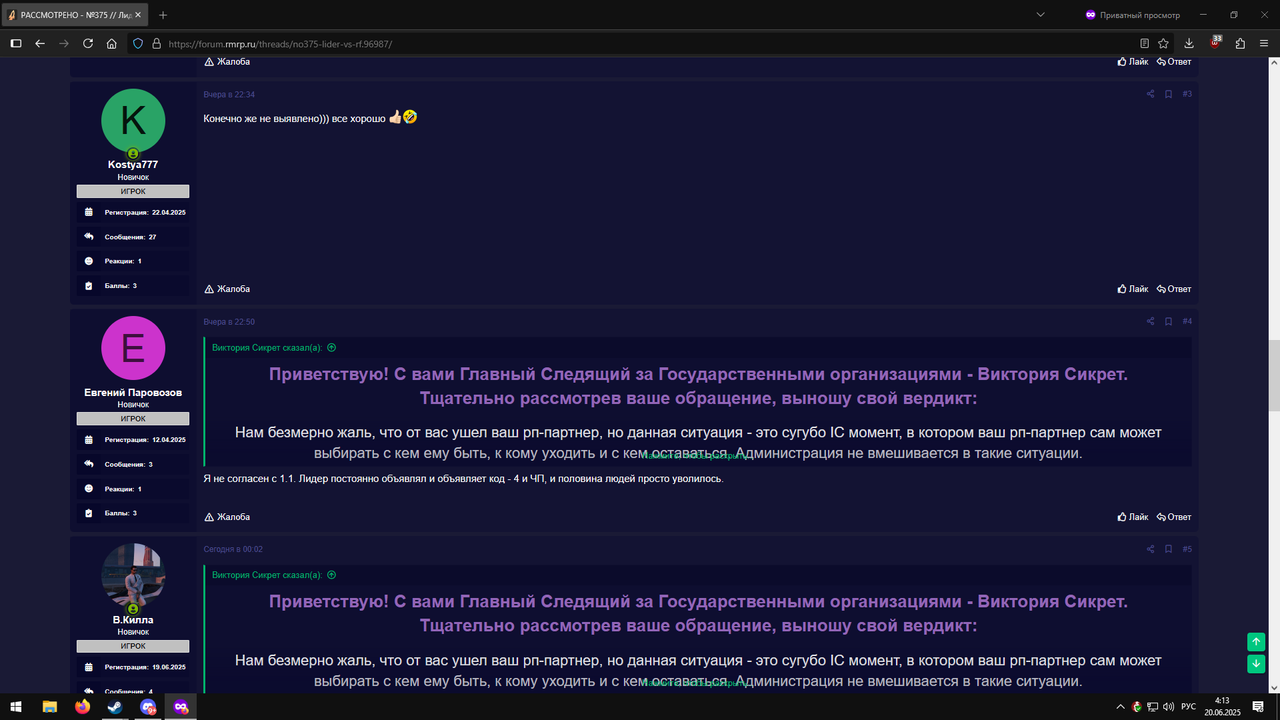Toggle reader view for this page
1280x720 pixels.
coord(1142,43)
